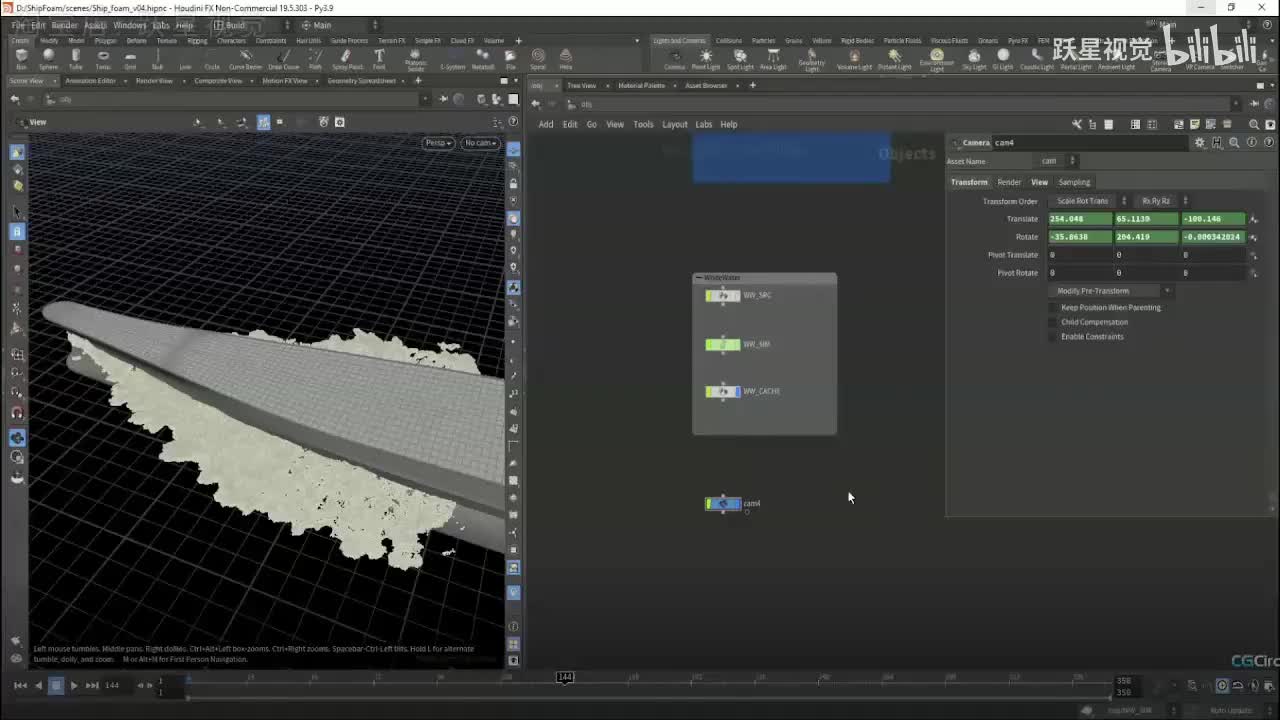This screenshot has width=1280, height=720.
Task: Switch to the Render parameter tab
Action: [x=1009, y=182]
